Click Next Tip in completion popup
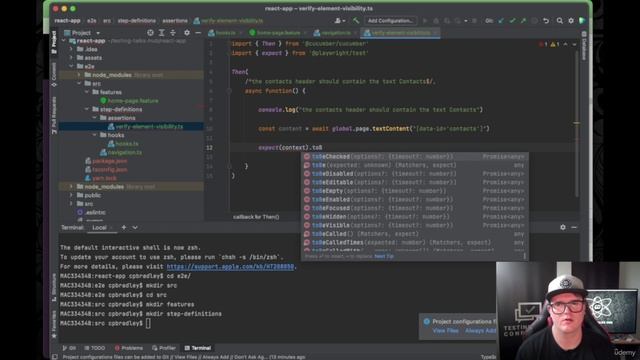 [384, 256]
